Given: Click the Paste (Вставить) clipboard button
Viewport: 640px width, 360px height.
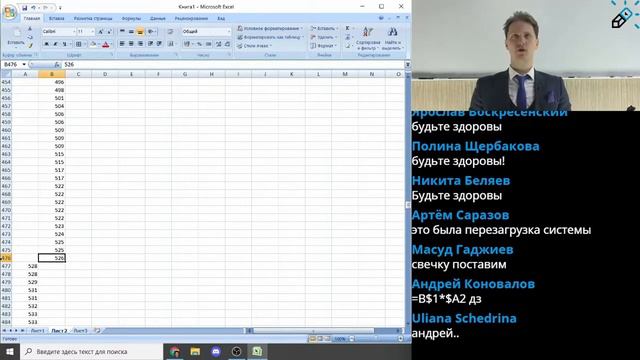Looking at the screenshot, I should tap(16, 37).
